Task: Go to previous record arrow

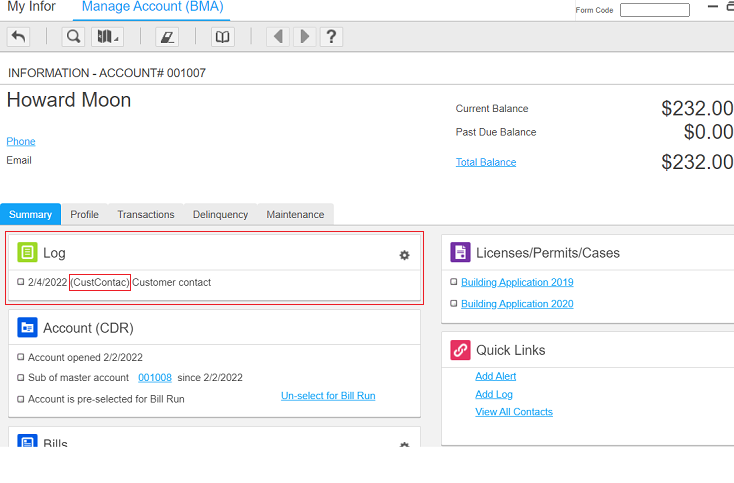Action: pyautogui.click(x=278, y=37)
